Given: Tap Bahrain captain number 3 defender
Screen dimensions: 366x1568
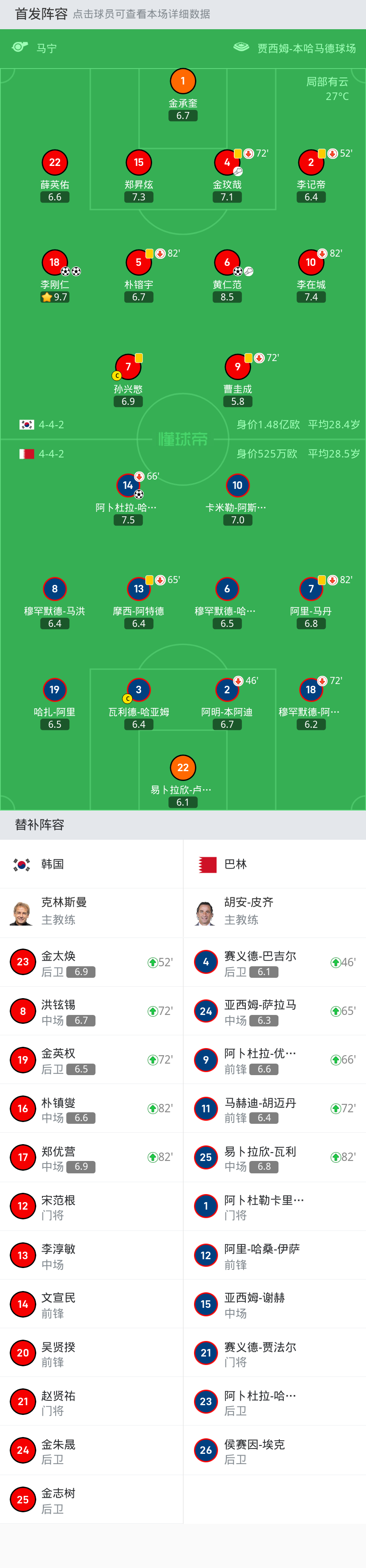Looking at the screenshot, I should (139, 690).
